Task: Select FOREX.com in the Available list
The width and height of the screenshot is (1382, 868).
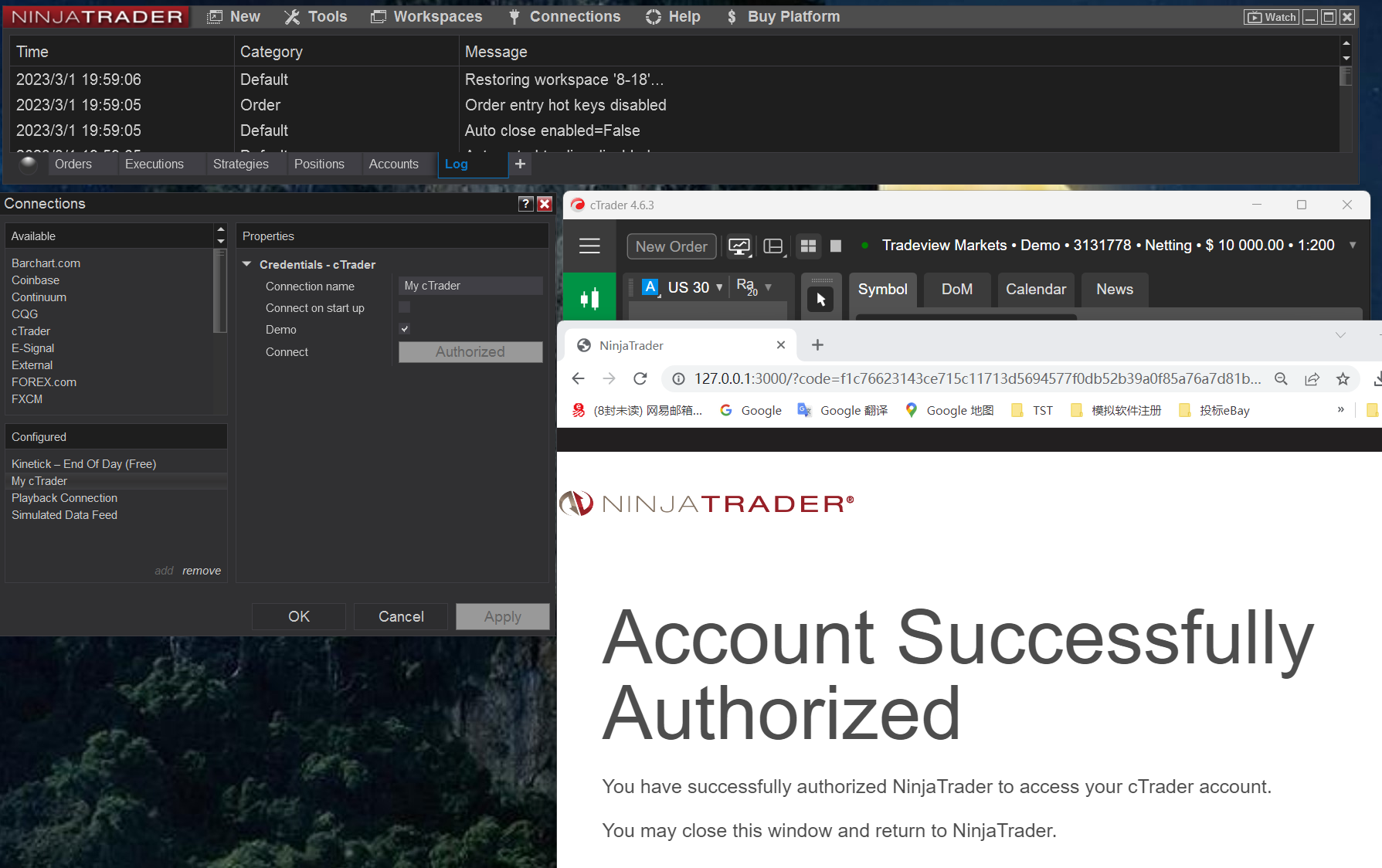Action: 44,382
